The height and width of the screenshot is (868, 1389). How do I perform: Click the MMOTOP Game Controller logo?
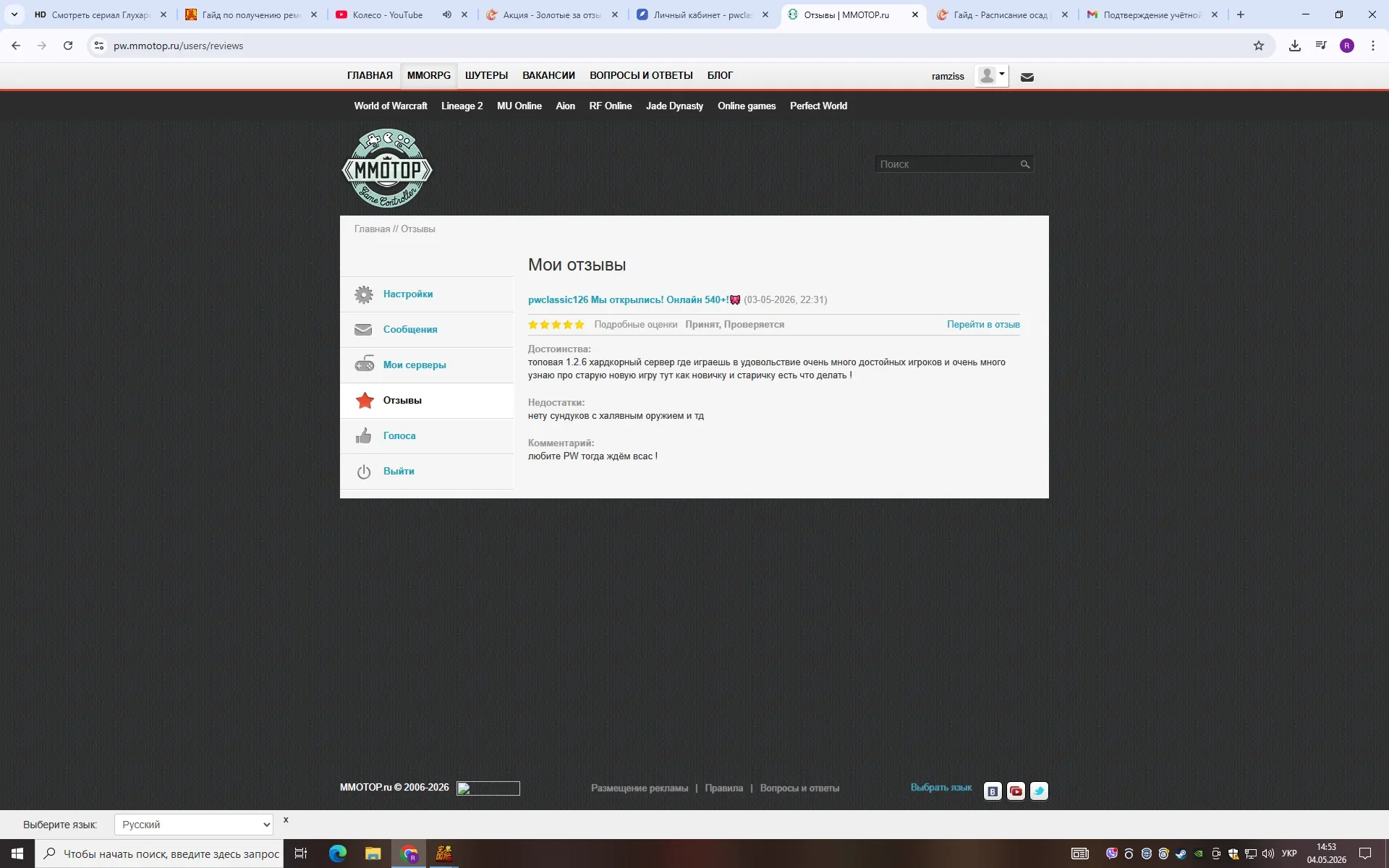[387, 169]
